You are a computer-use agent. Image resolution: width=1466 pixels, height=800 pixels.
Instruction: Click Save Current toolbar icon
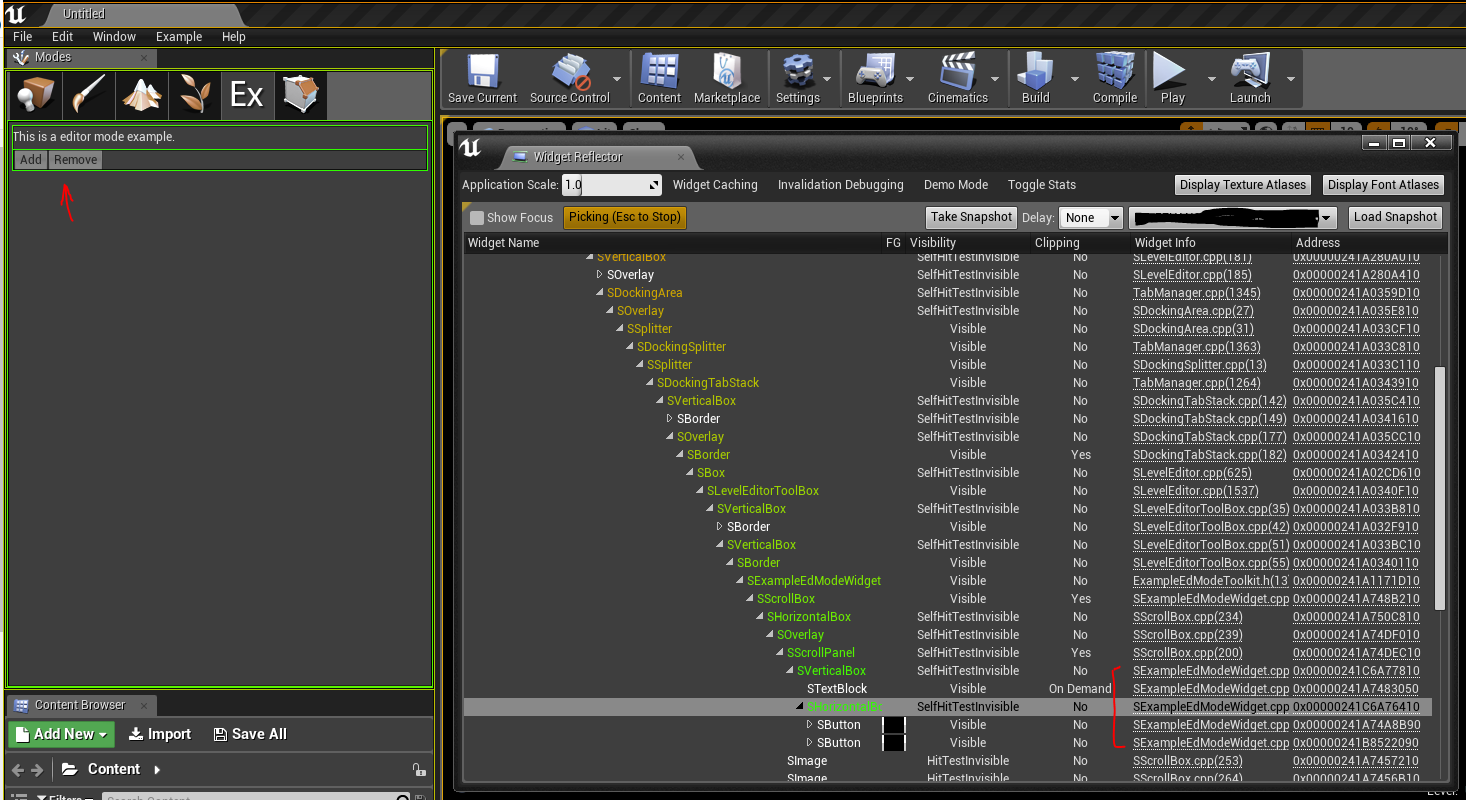pyautogui.click(x=482, y=79)
